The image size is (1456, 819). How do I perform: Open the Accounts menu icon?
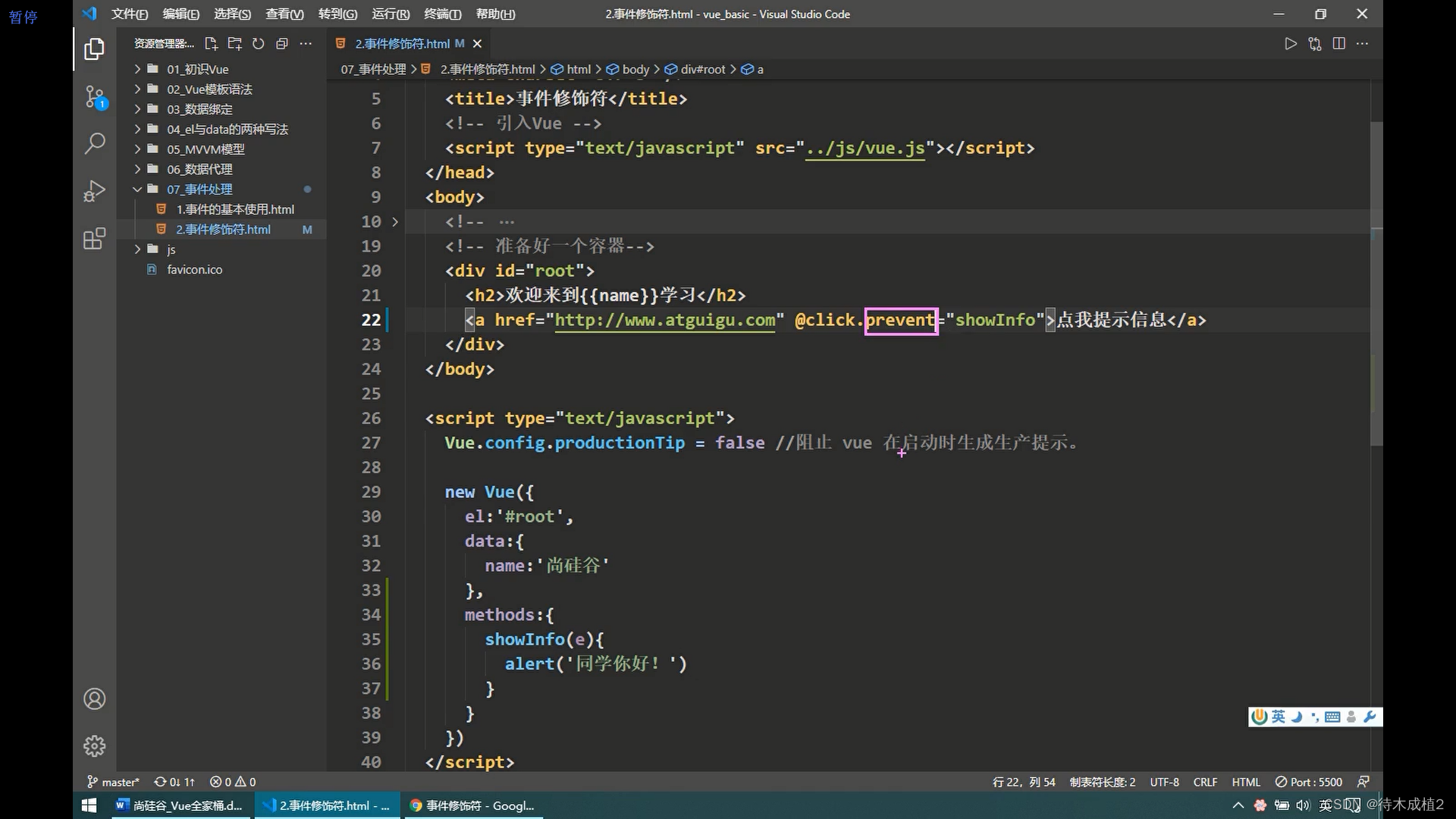click(x=94, y=698)
